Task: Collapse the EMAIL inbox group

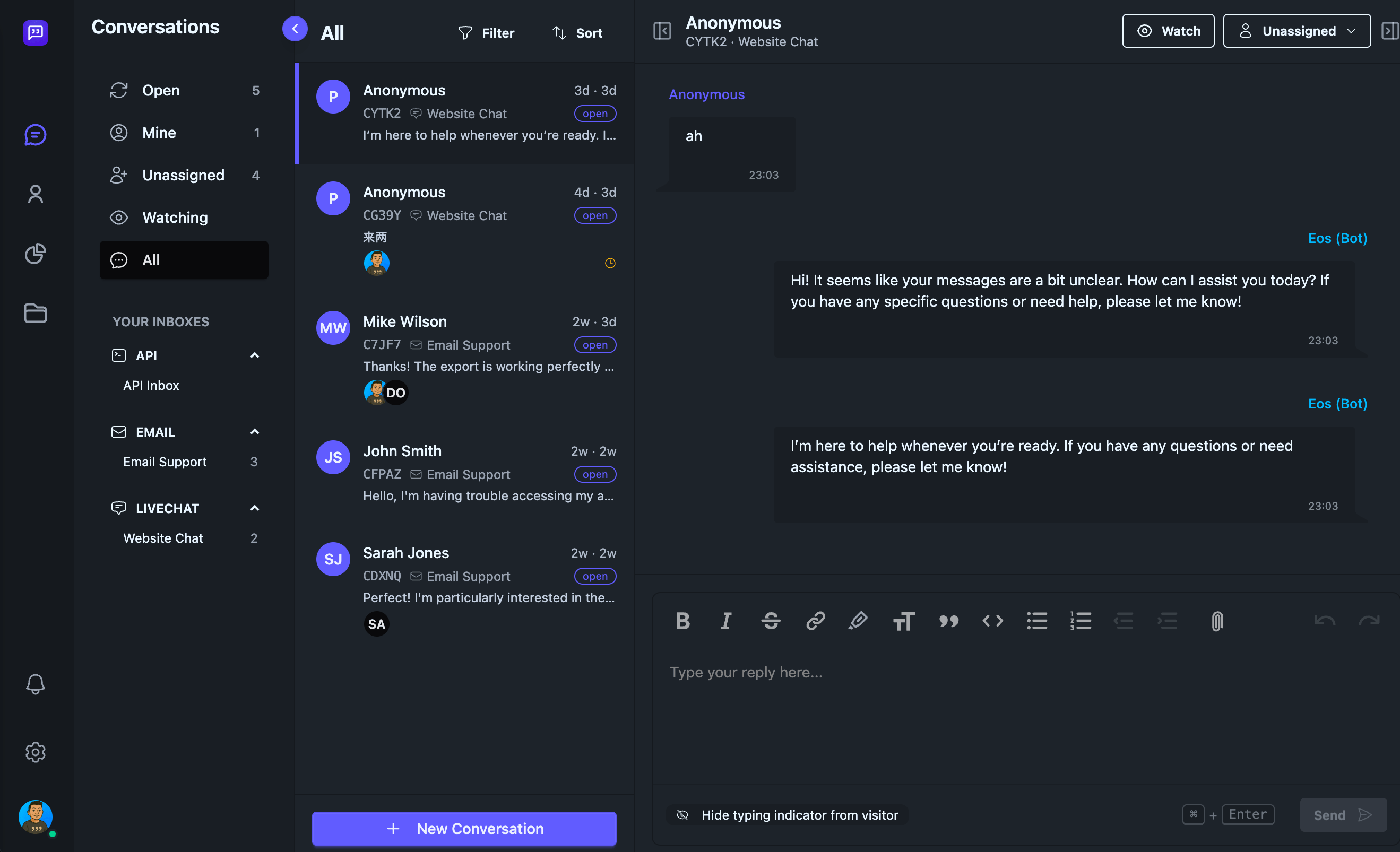Action: [x=255, y=432]
